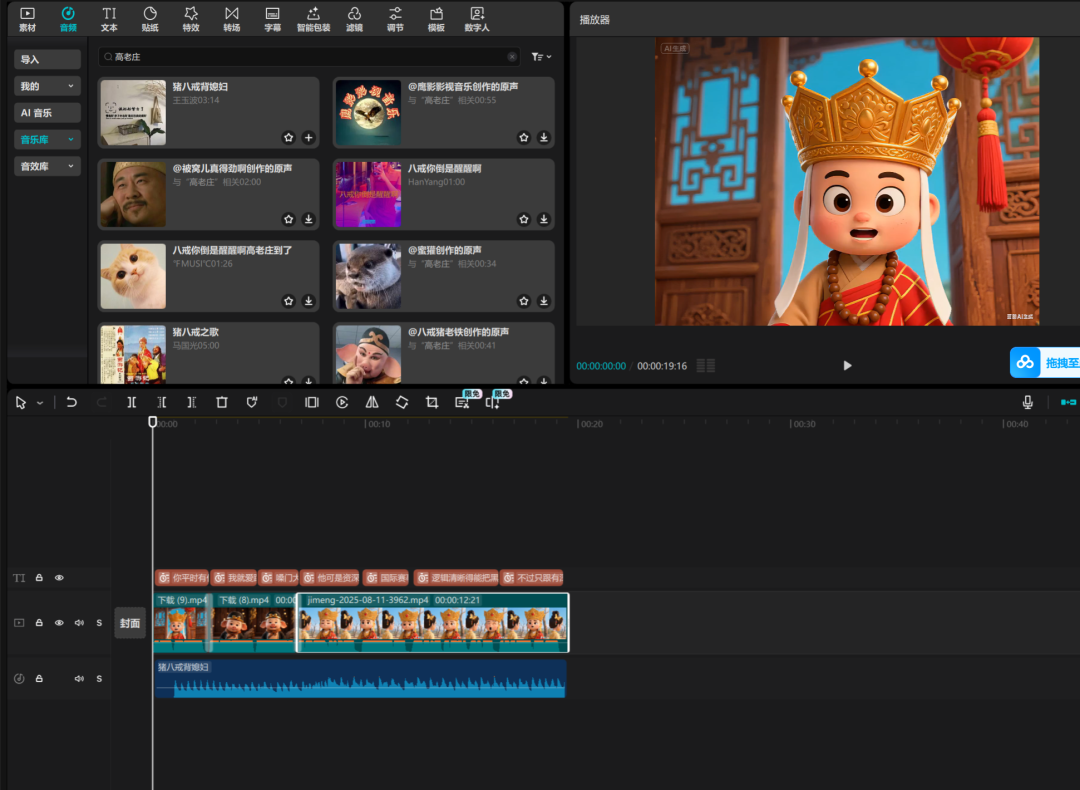Open the 数字人 digital human tab

coord(477,19)
